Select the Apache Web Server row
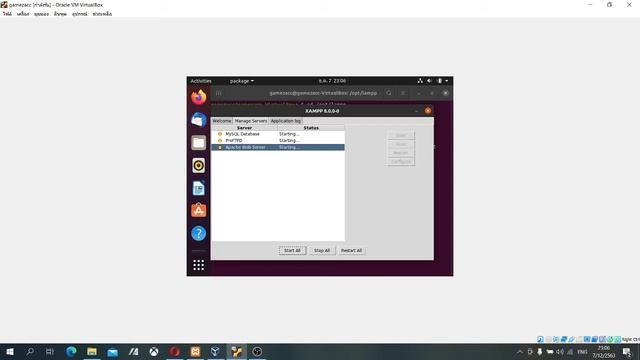This screenshot has width=640, height=360. click(278, 147)
